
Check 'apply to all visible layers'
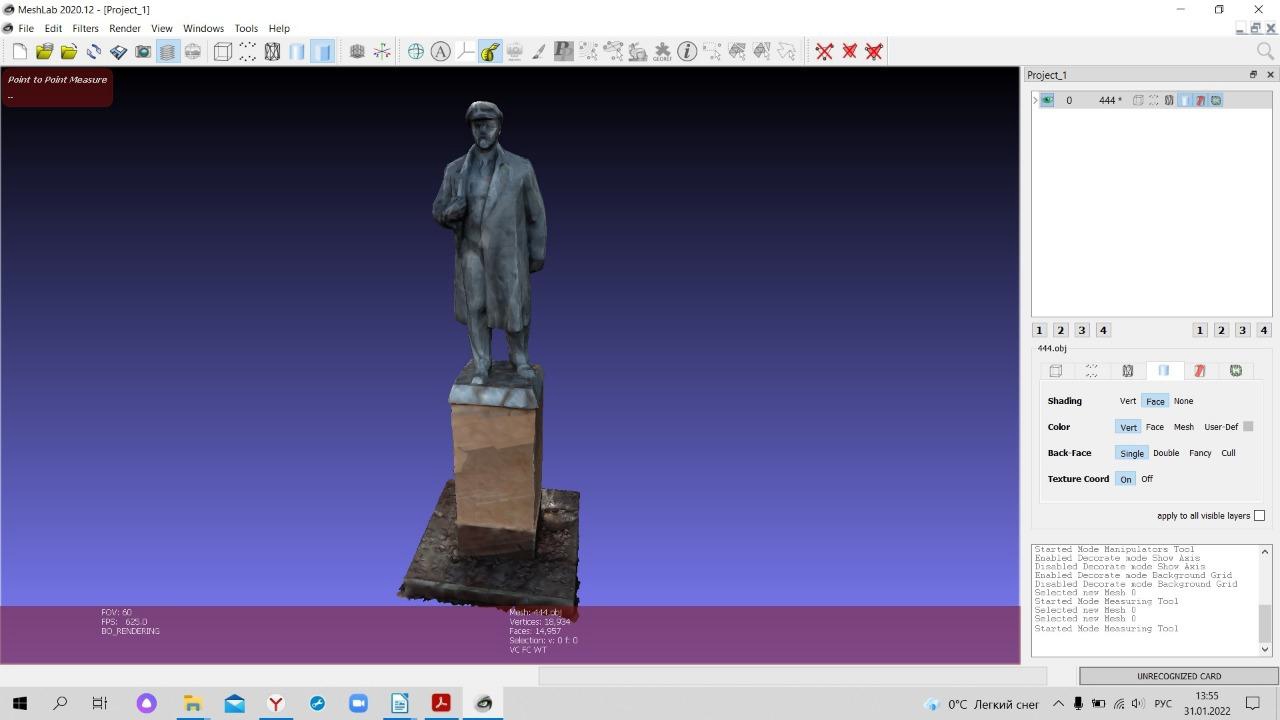[x=1259, y=516]
